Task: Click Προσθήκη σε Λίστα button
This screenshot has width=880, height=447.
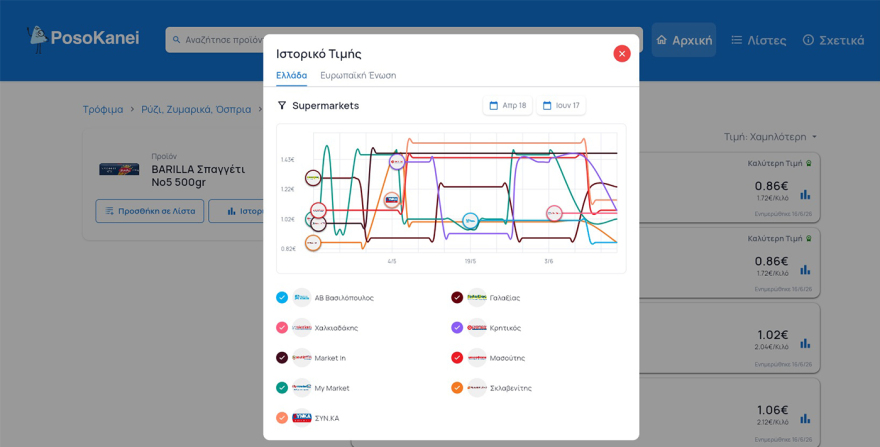Action: click(149, 211)
